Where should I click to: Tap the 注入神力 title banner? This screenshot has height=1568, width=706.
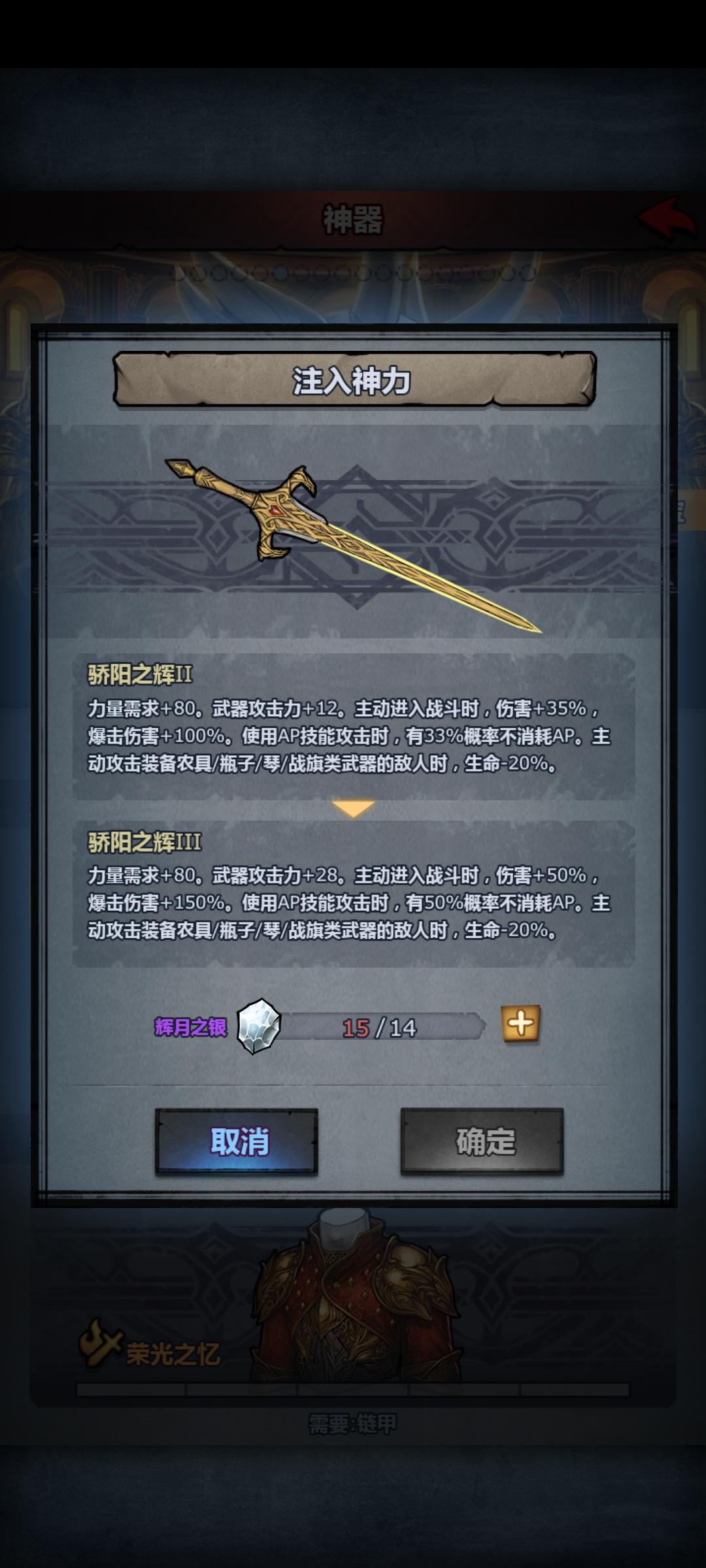click(354, 380)
